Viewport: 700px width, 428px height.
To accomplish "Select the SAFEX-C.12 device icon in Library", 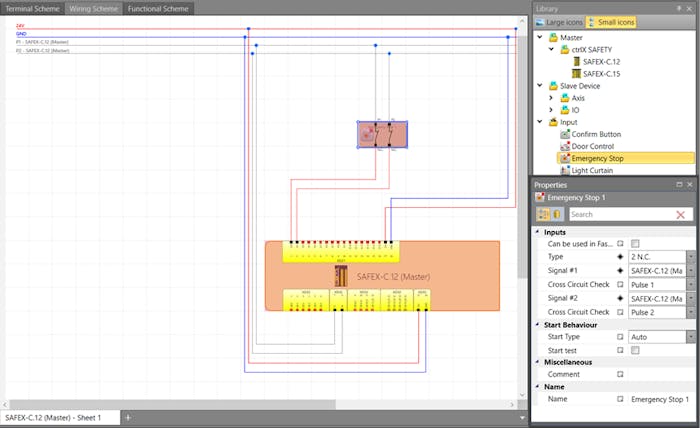I will coord(576,62).
